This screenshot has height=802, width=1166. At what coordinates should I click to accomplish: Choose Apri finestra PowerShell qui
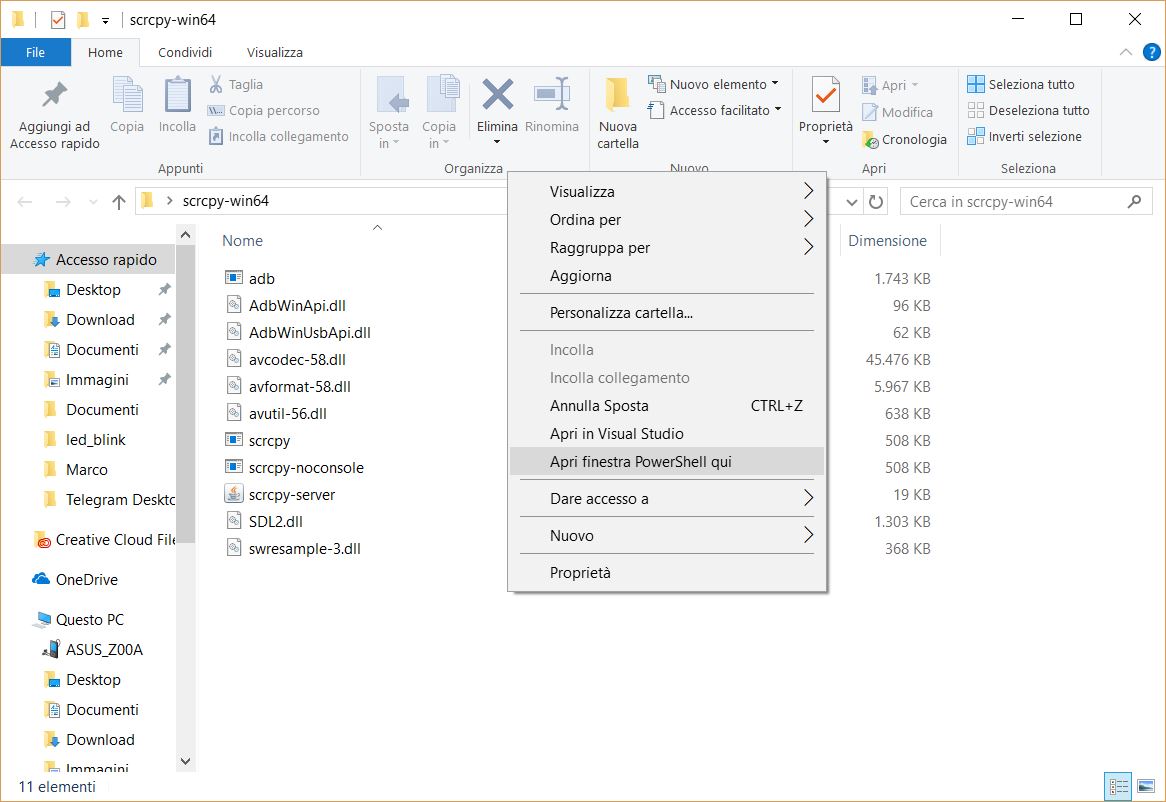(x=667, y=462)
